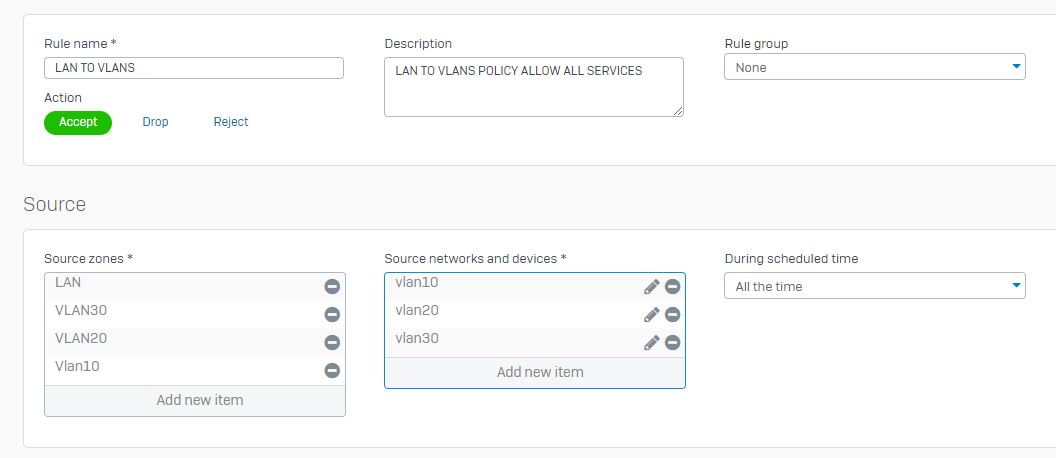Set rule action to Reject

coord(231,123)
